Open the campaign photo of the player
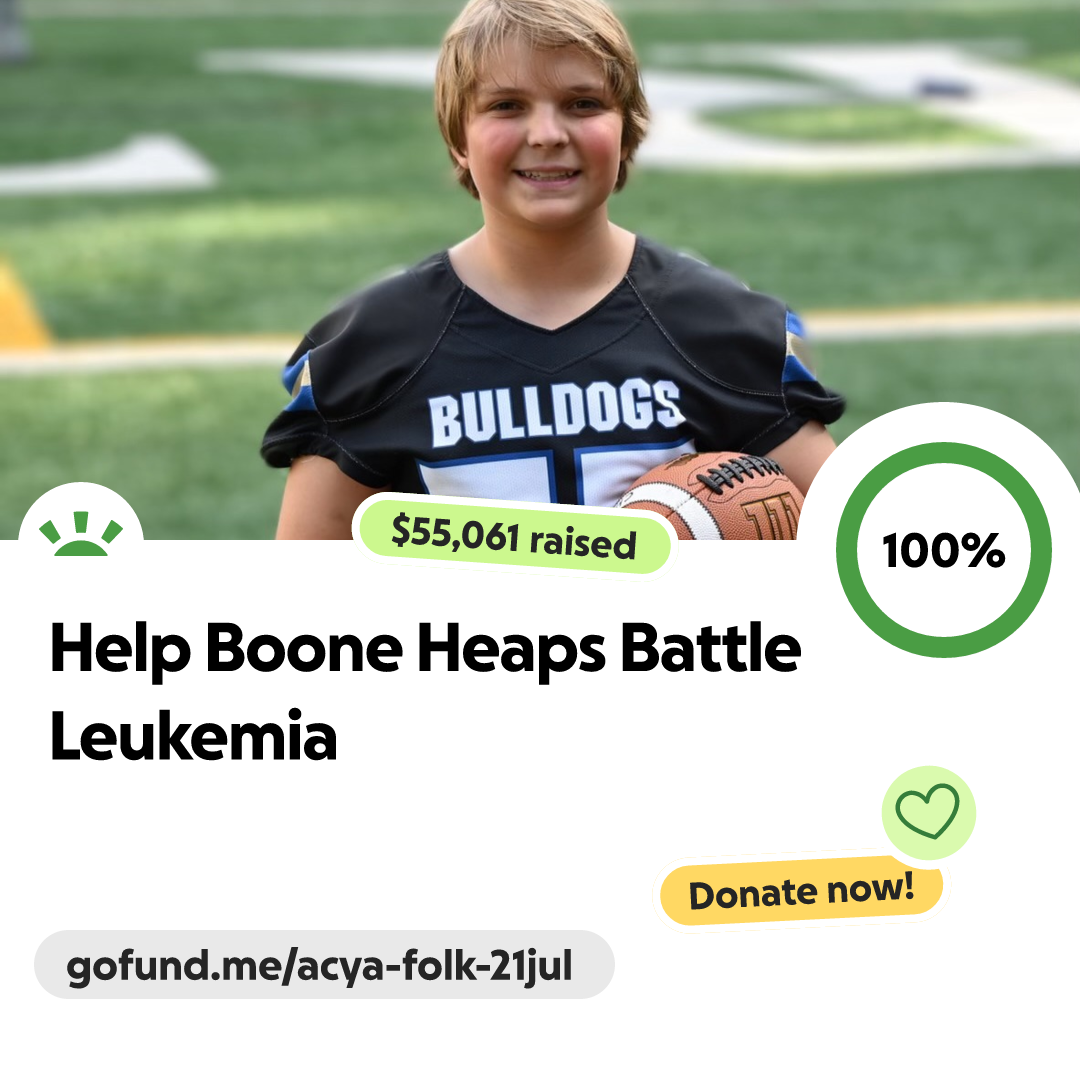 pyautogui.click(x=540, y=270)
